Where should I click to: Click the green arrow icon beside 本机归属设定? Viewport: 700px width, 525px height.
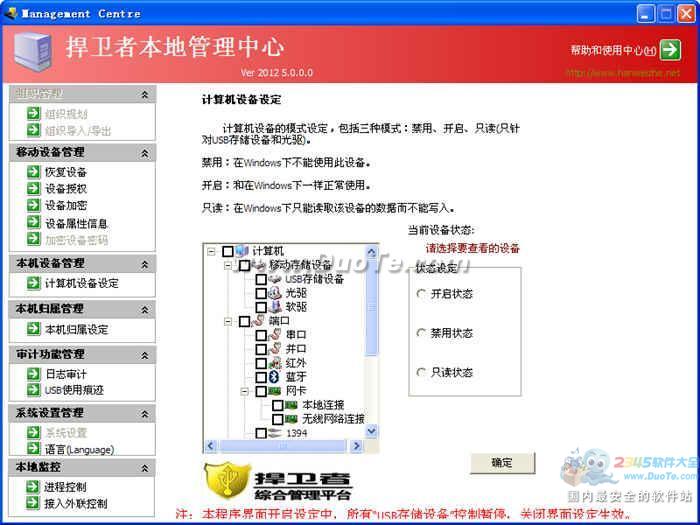pyautogui.click(x=33, y=329)
